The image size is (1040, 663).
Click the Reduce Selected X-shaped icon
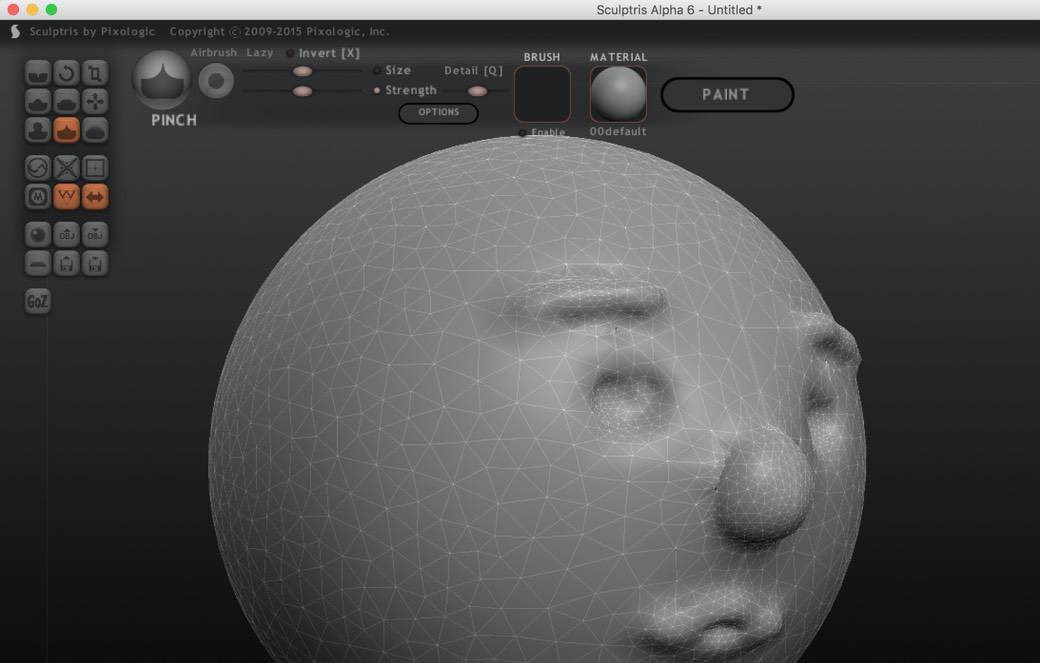pyautogui.click(x=66, y=168)
